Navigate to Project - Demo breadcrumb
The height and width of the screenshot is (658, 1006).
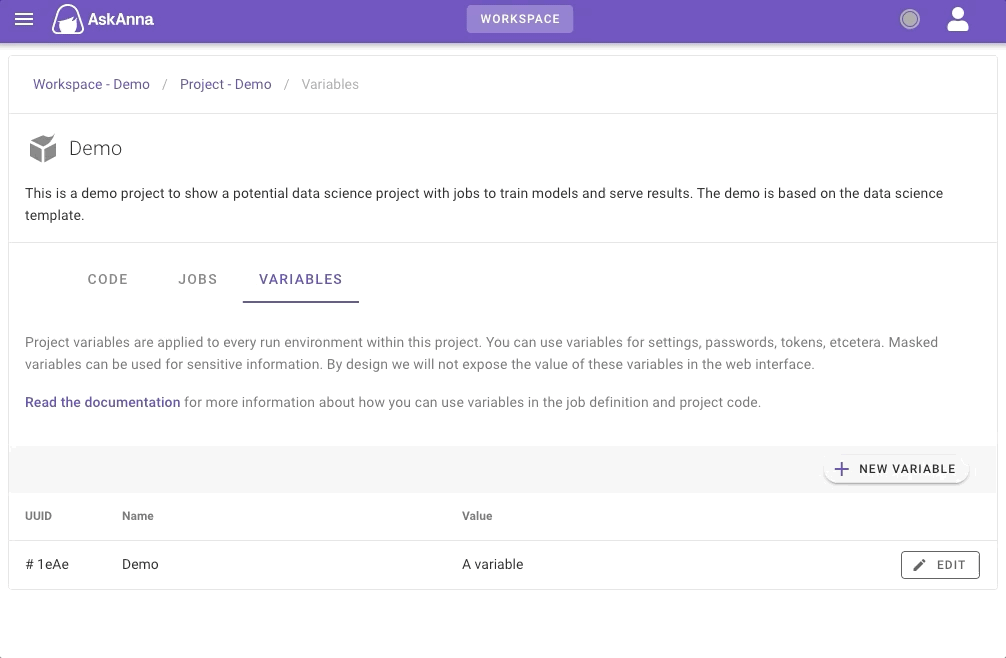225,84
